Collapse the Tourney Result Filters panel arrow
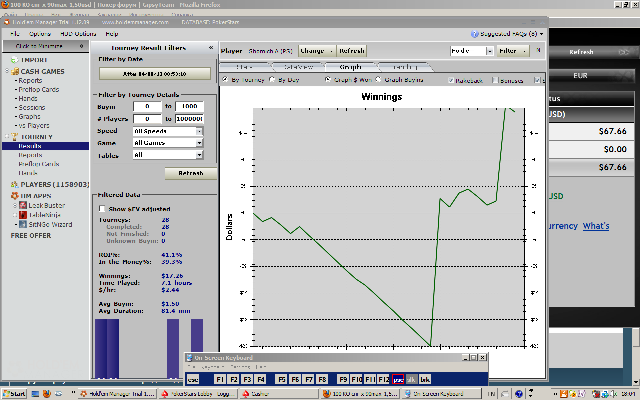The width and height of the screenshot is (640, 400). click(x=212, y=48)
